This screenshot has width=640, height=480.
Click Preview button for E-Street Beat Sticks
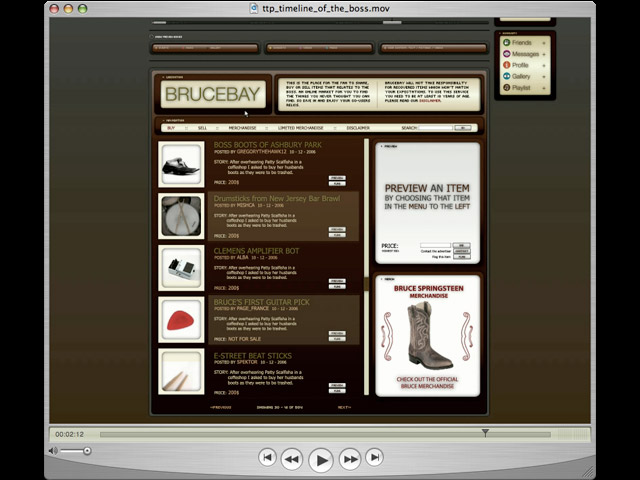coord(337,385)
